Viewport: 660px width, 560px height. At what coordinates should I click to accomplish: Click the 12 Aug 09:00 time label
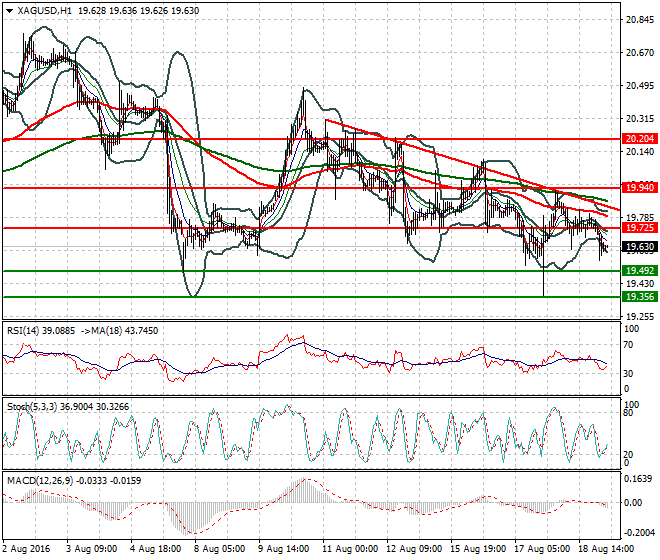coord(414,549)
